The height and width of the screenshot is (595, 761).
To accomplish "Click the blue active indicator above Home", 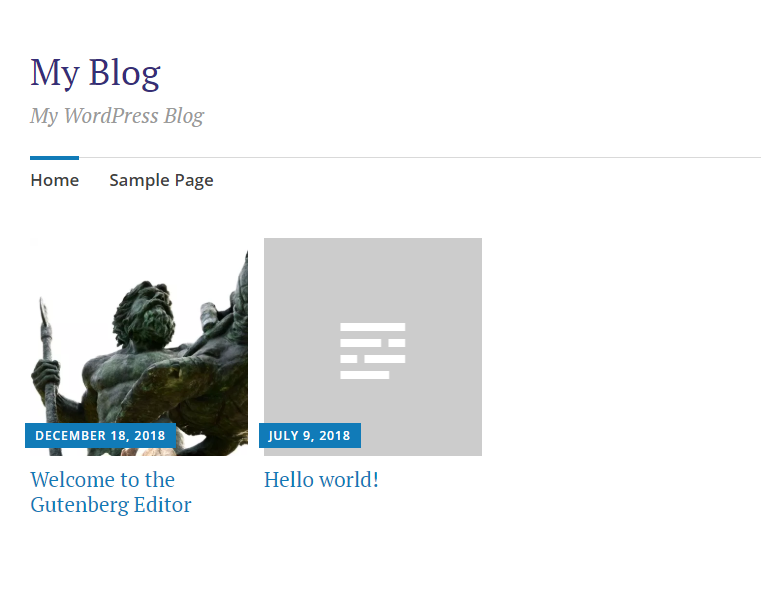I will (54, 158).
